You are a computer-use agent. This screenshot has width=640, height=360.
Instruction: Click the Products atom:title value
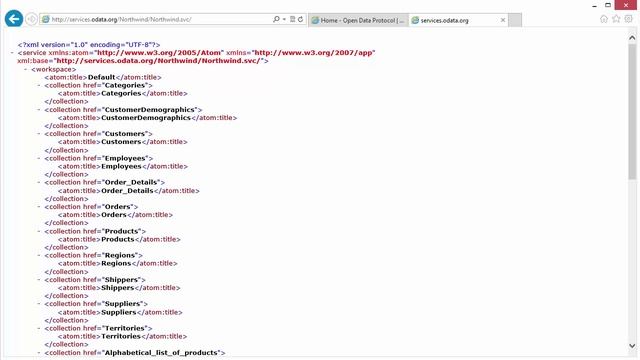point(118,239)
